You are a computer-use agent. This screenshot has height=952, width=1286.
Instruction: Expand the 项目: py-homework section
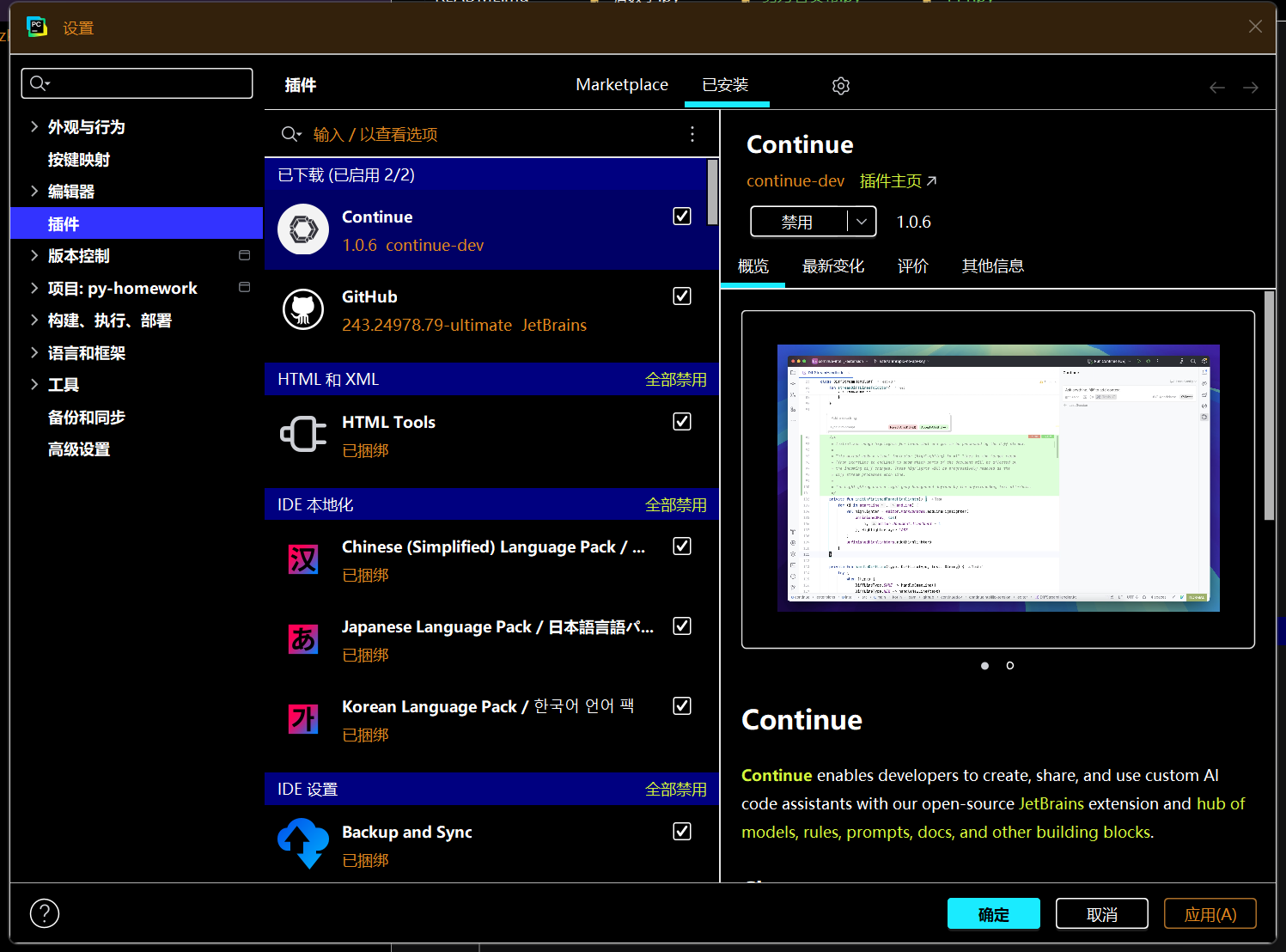34,288
